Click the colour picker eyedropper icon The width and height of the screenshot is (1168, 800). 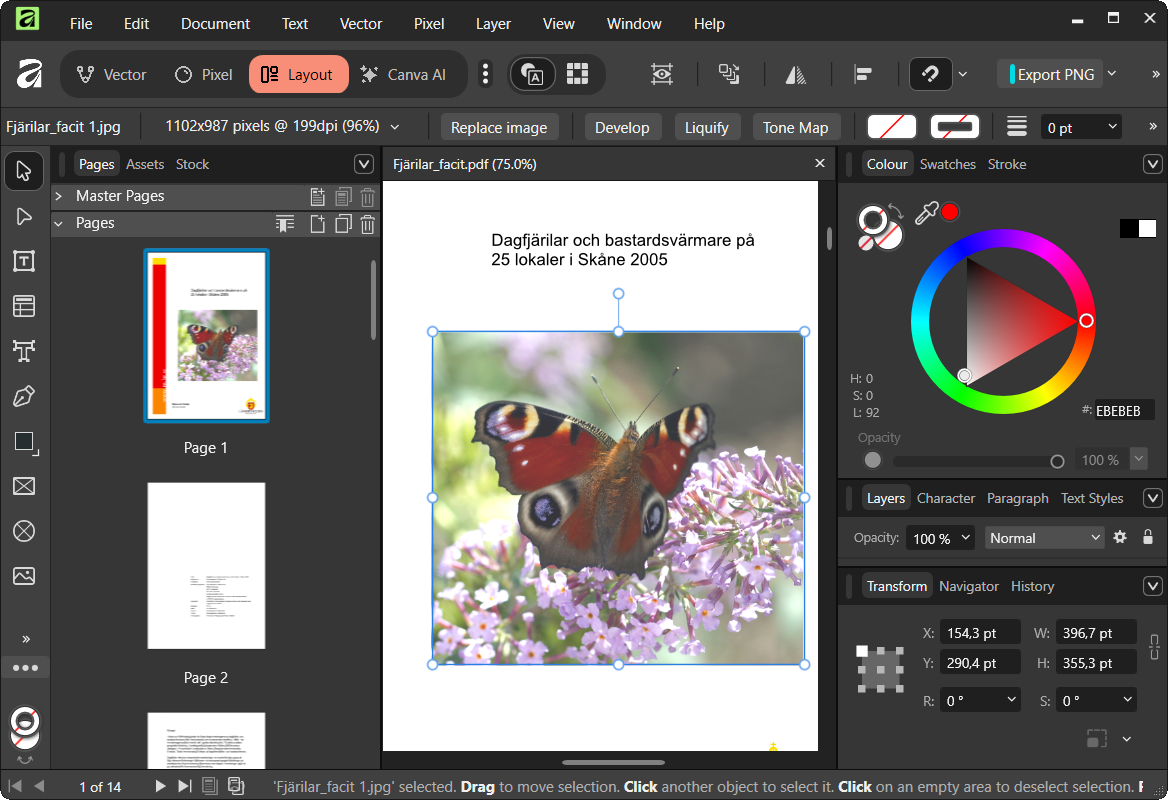coord(926,212)
